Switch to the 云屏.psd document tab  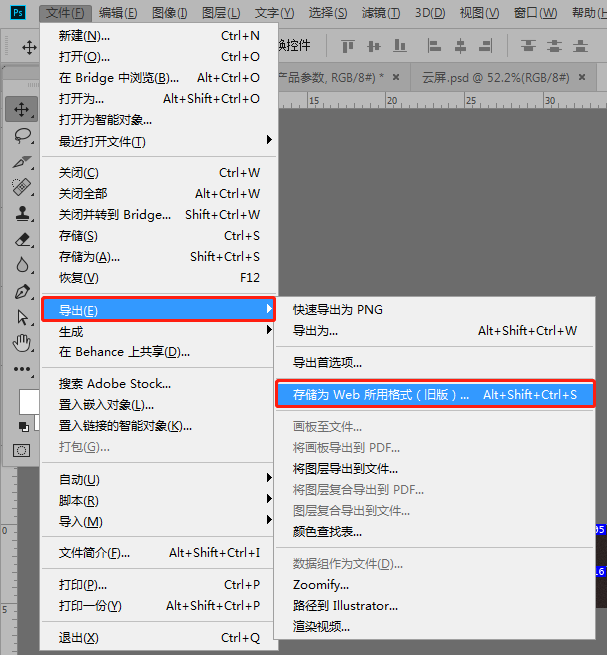(495, 77)
